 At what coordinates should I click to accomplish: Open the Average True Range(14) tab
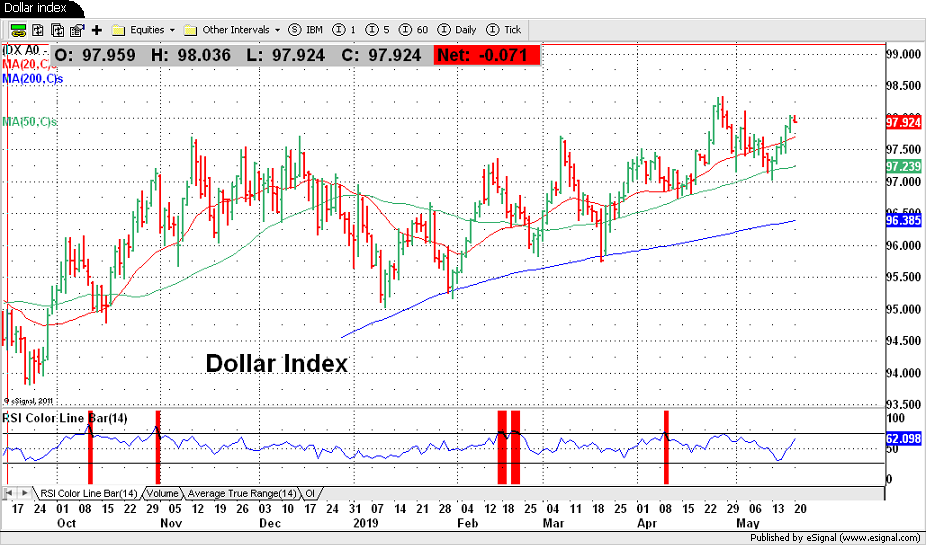(242, 494)
